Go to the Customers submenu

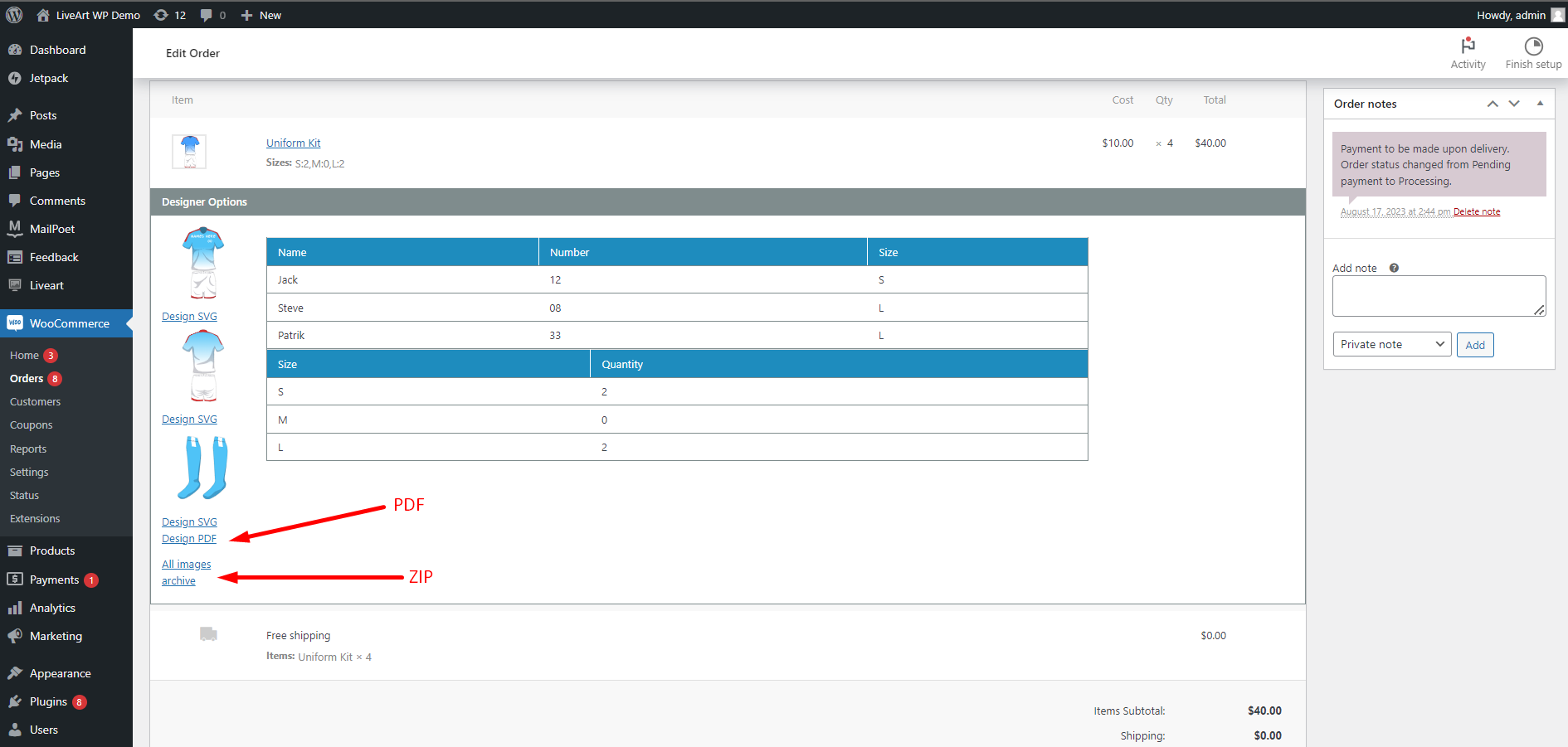tap(35, 401)
